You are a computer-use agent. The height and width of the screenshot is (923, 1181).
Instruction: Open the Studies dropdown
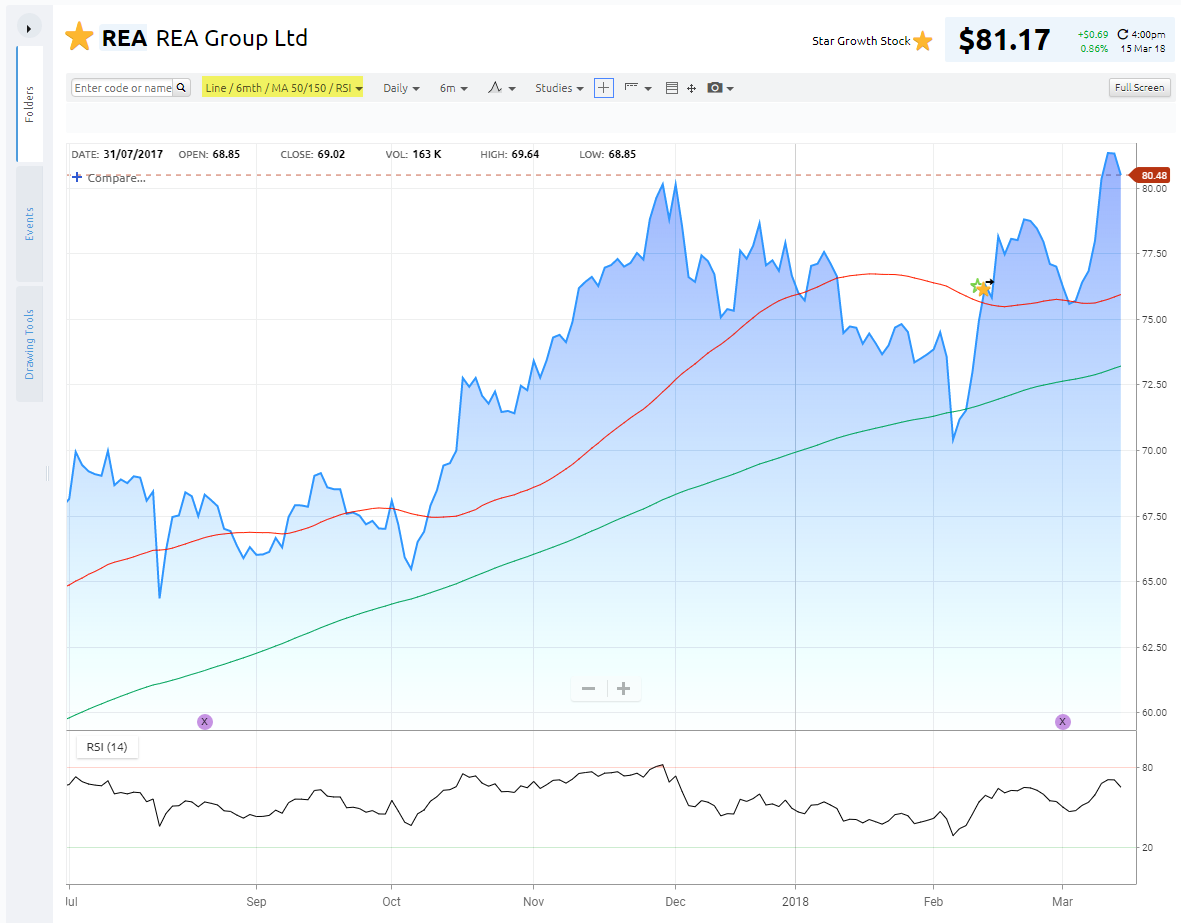click(x=559, y=88)
